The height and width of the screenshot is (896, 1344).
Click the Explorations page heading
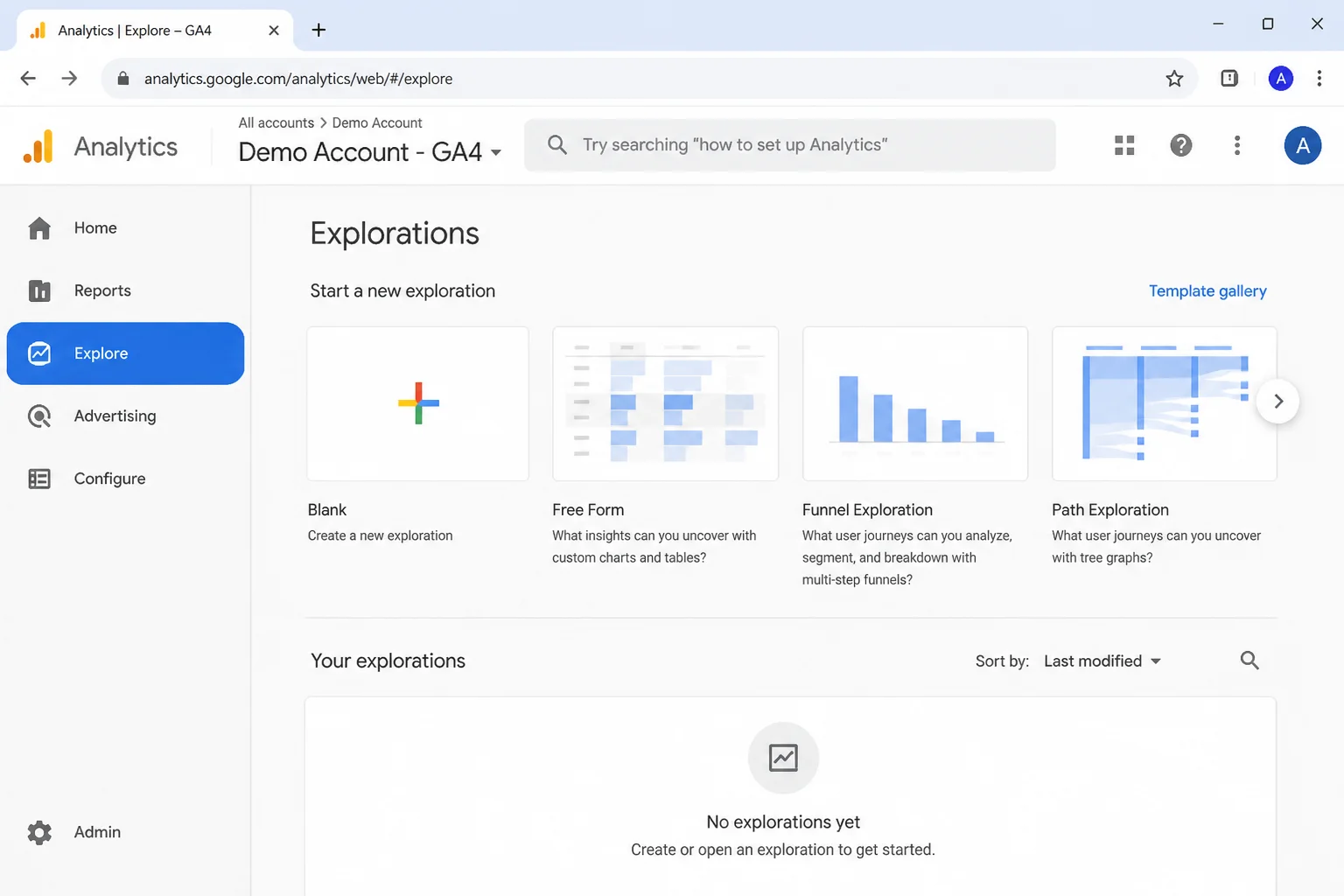coord(395,234)
